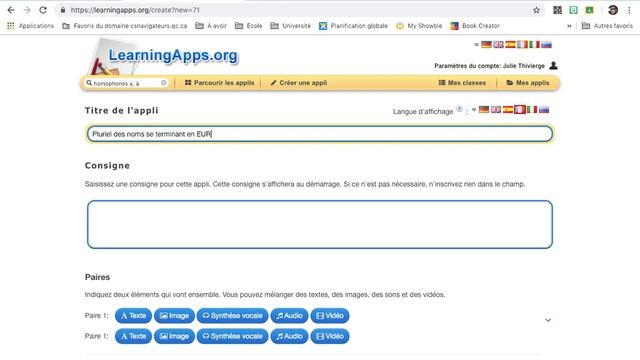This screenshot has width=640, height=360.
Task: Add Synthèse vocale to first Paire 1 row
Action: (232, 316)
